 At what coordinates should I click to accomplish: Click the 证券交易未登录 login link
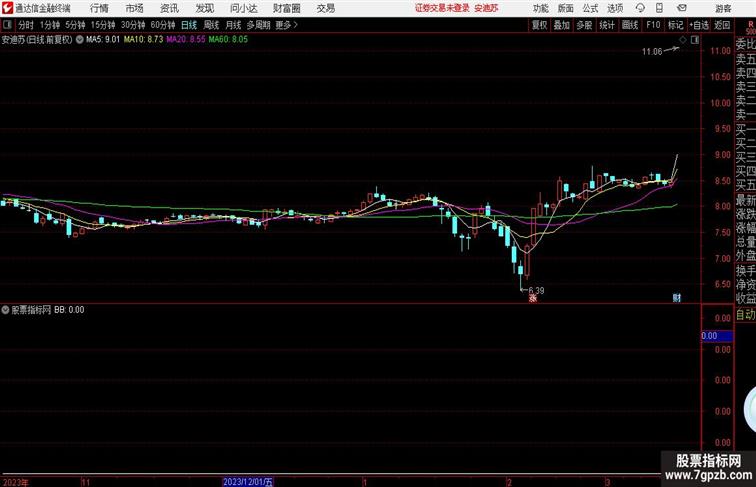442,8
